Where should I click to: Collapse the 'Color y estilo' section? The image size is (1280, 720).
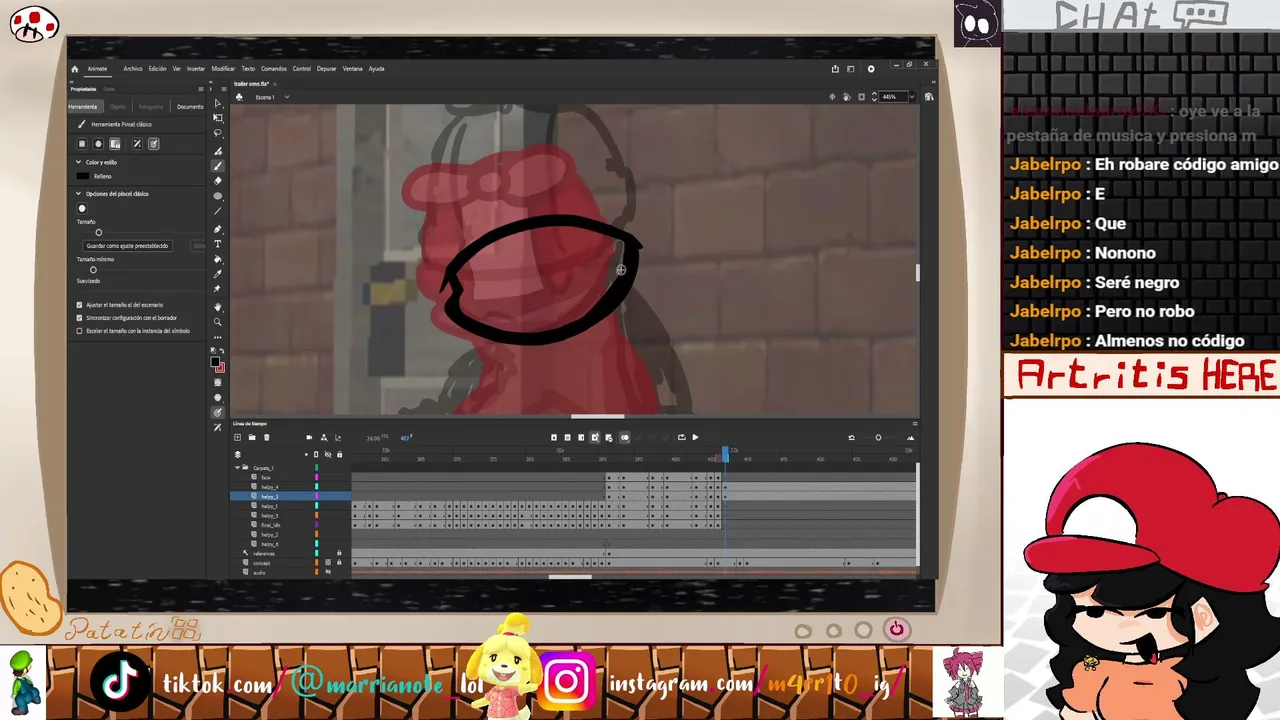click(78, 162)
